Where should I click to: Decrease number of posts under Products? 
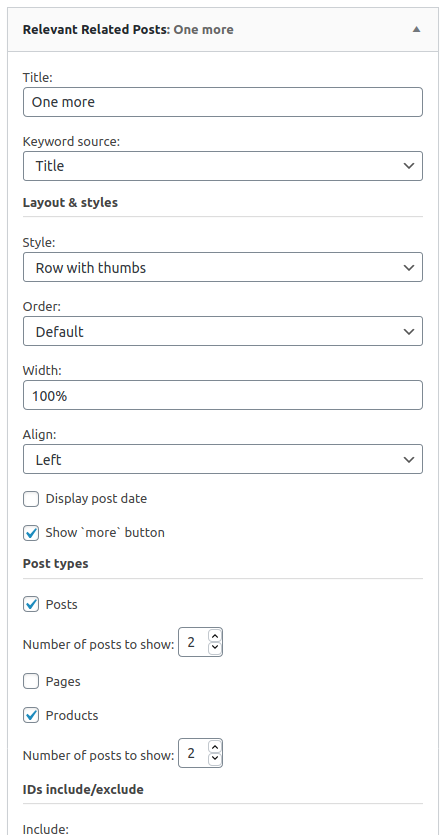215,759
